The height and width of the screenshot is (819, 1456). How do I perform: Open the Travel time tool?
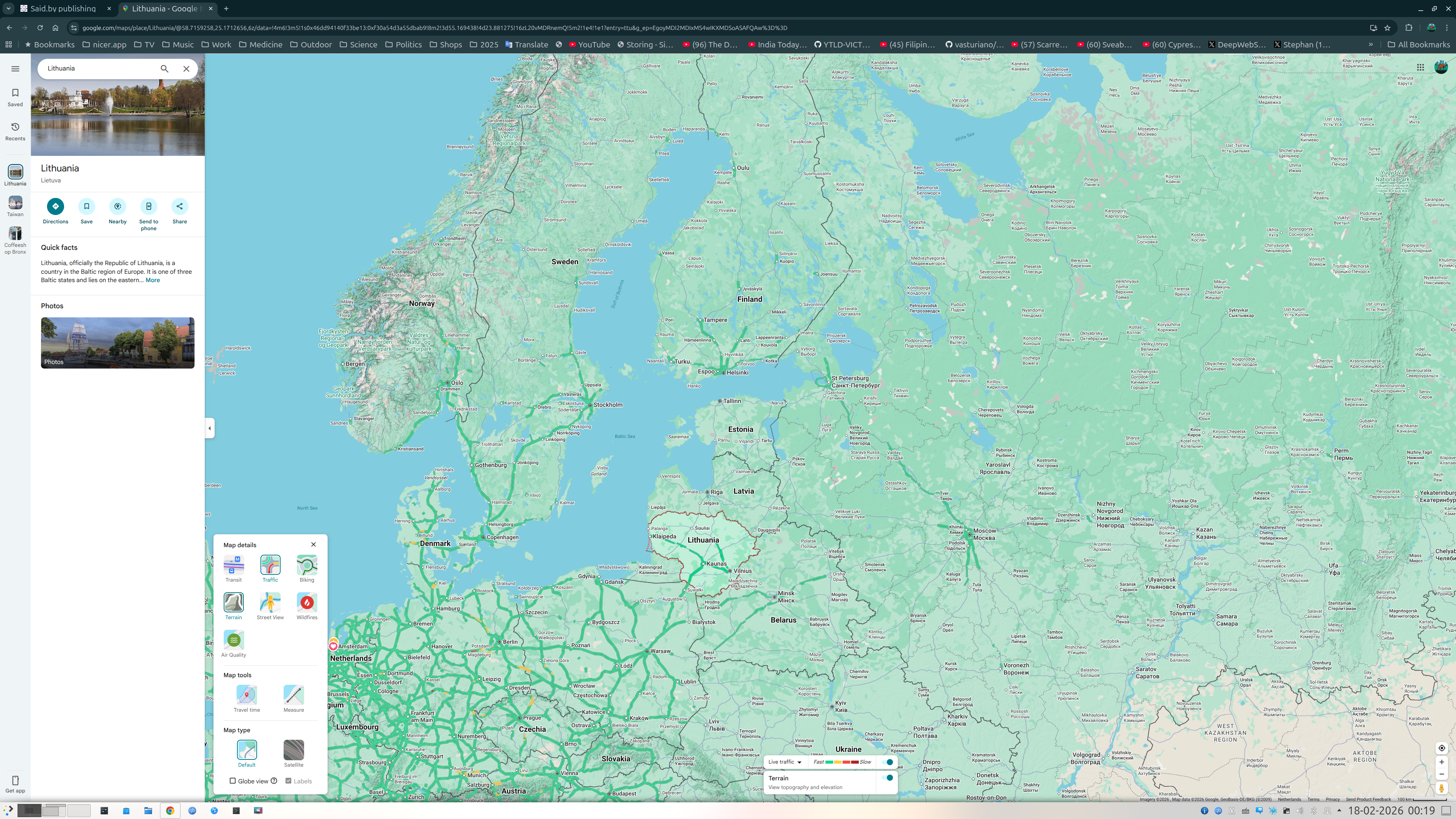click(246, 695)
